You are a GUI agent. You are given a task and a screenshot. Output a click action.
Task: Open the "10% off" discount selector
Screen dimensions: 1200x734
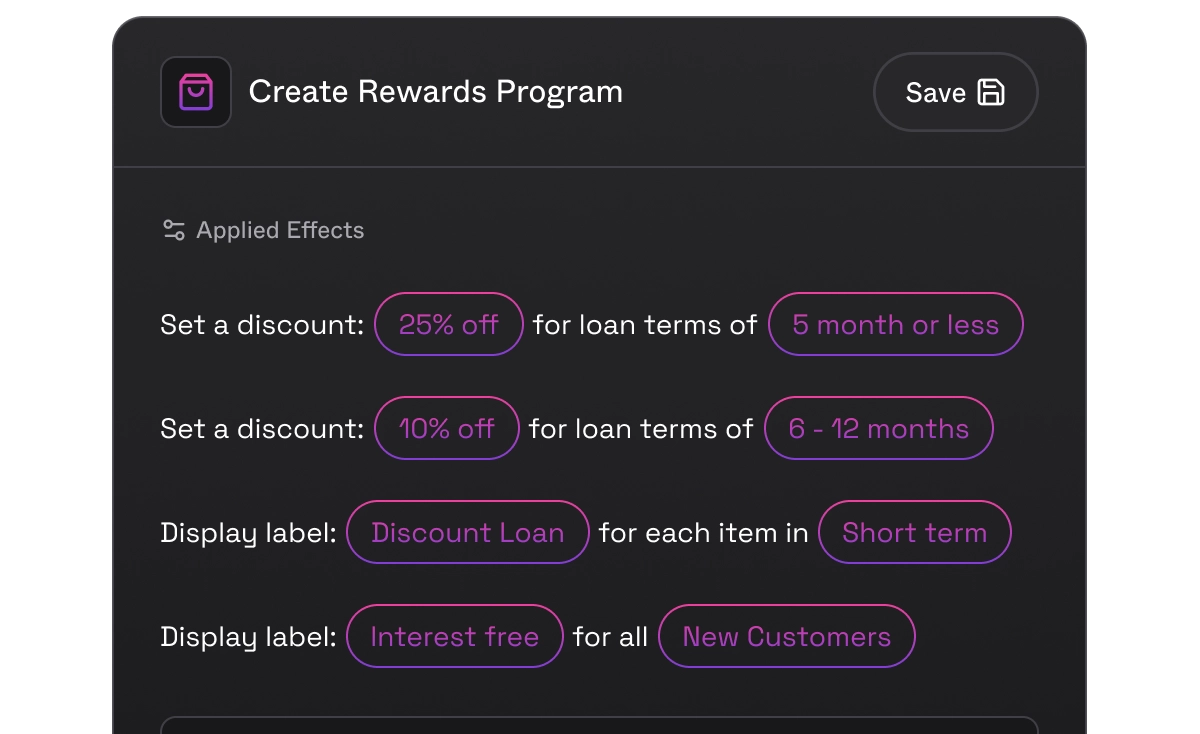click(446, 428)
